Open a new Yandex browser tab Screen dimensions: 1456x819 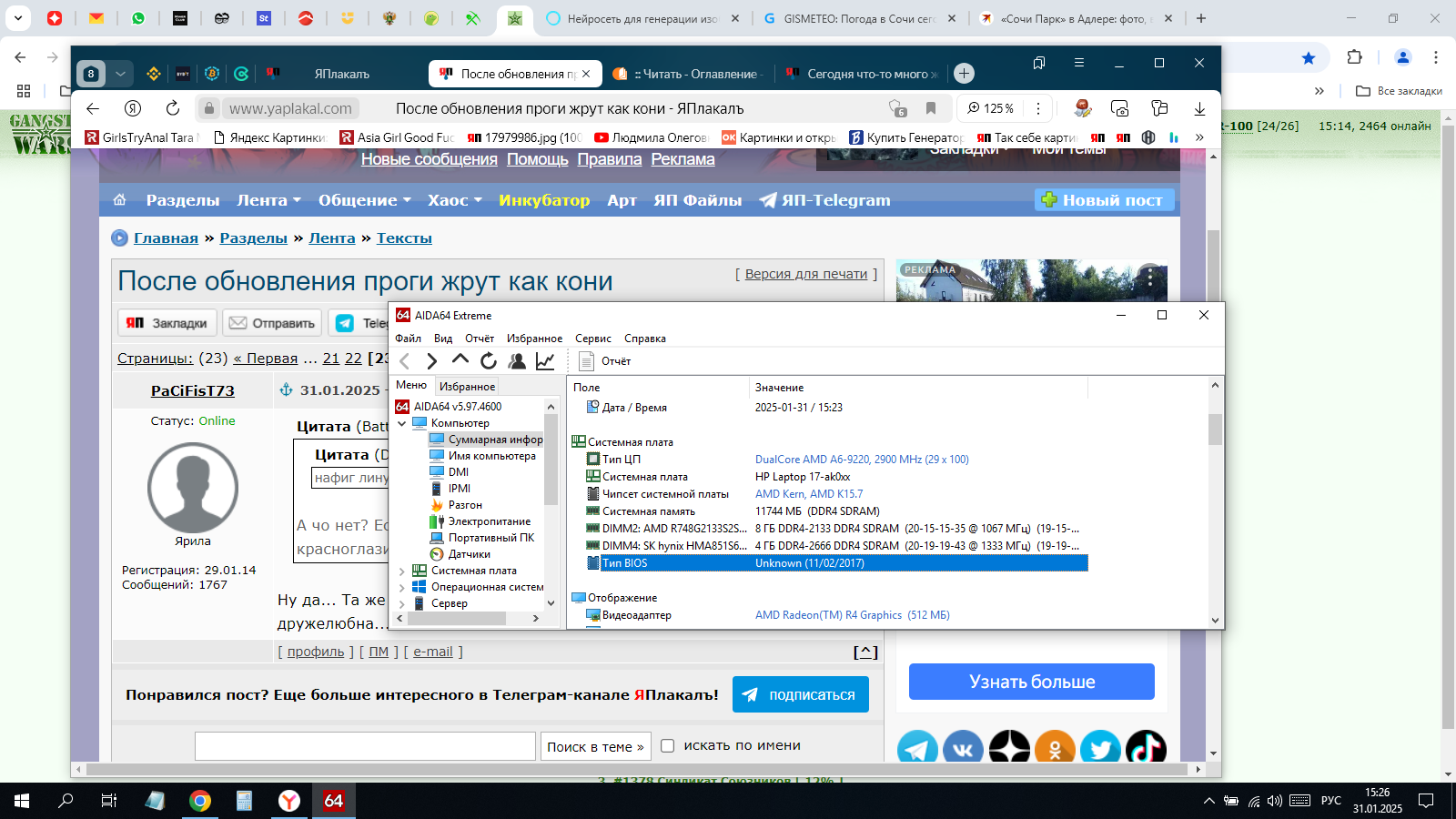(x=965, y=74)
